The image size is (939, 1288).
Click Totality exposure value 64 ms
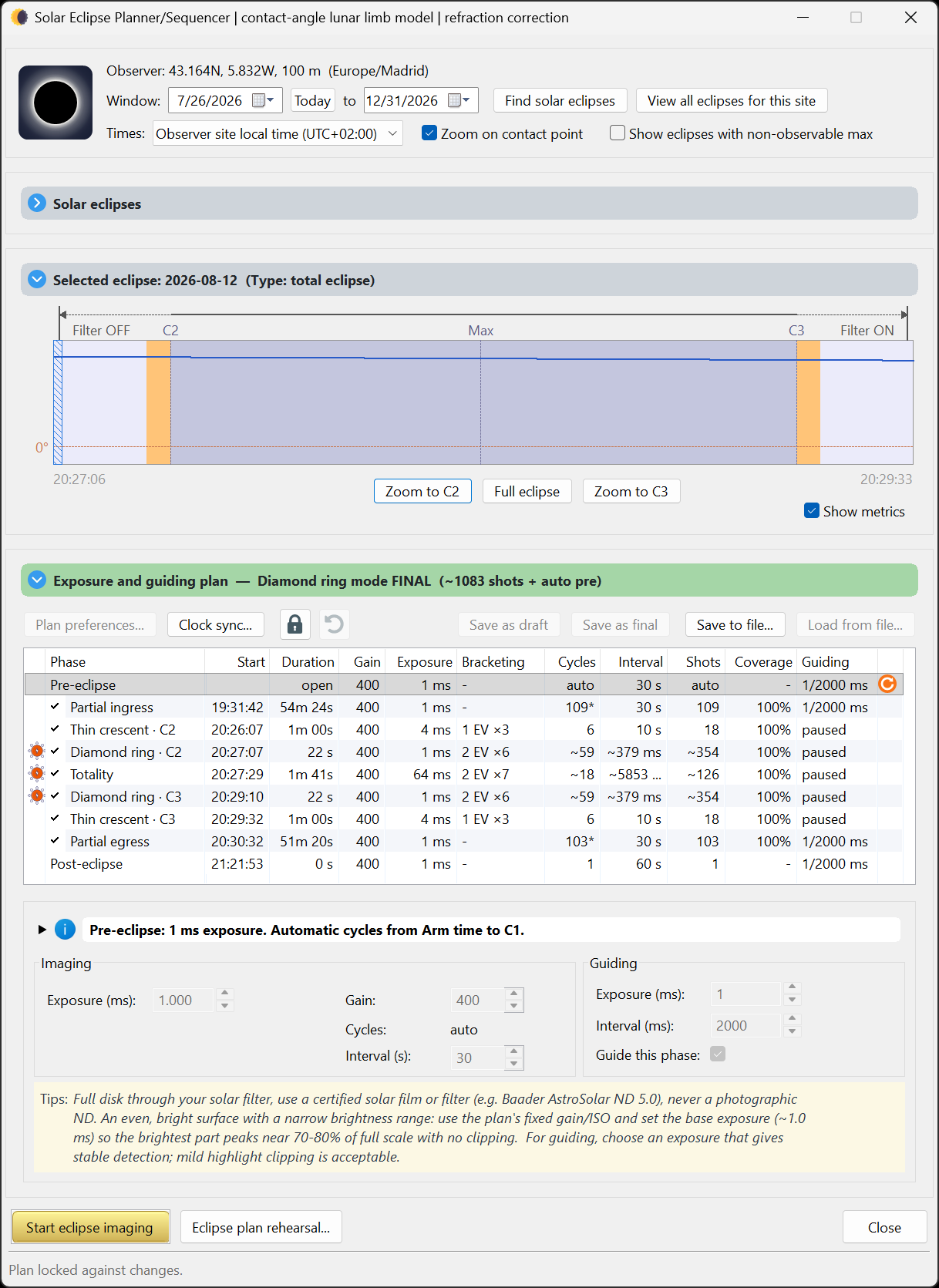432,774
